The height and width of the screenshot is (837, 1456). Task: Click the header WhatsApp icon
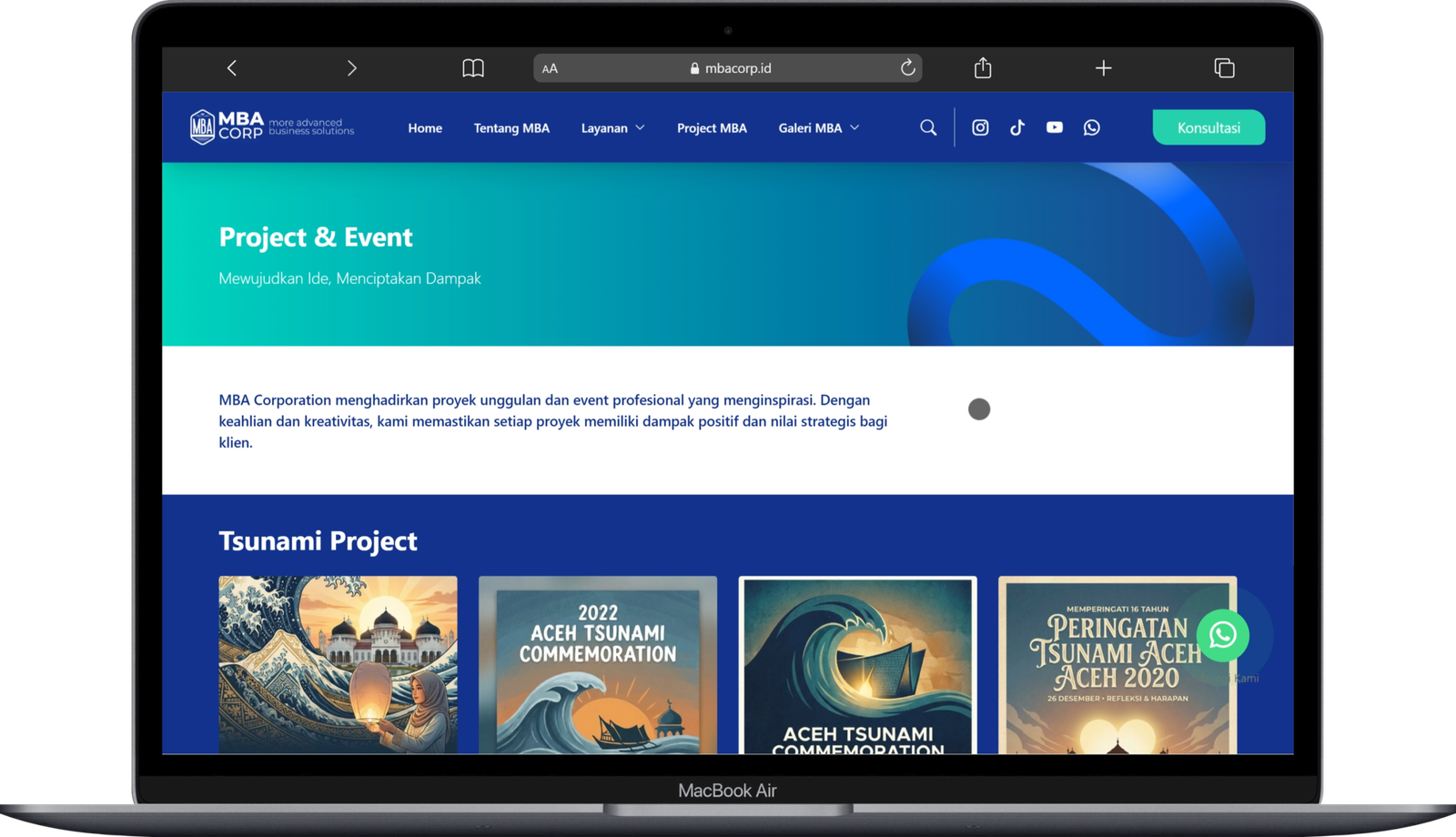pyautogui.click(x=1092, y=128)
